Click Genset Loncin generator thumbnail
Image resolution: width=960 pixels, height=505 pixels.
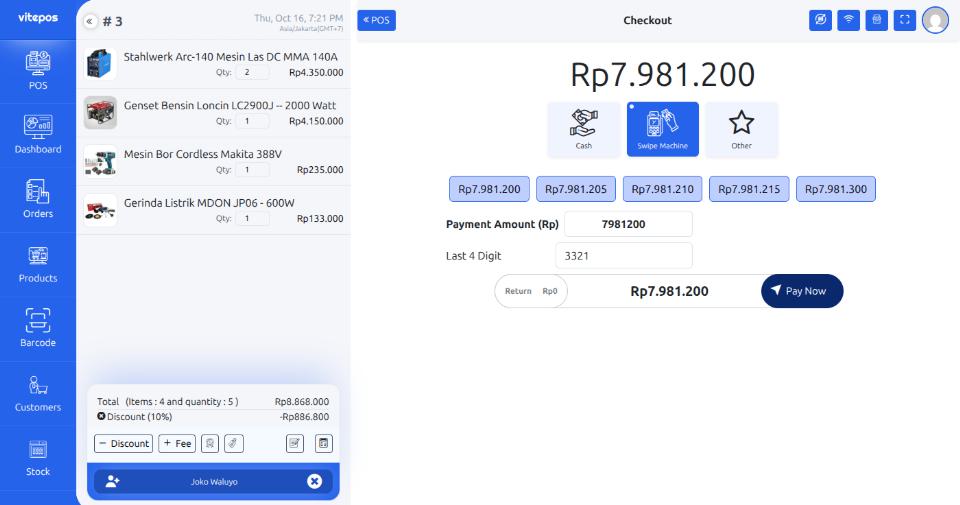tap(100, 113)
